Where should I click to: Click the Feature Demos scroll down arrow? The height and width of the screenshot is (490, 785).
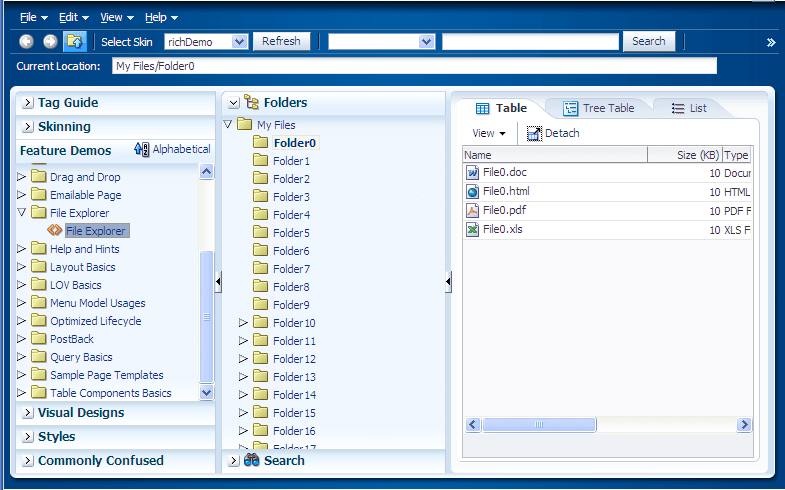(206, 392)
